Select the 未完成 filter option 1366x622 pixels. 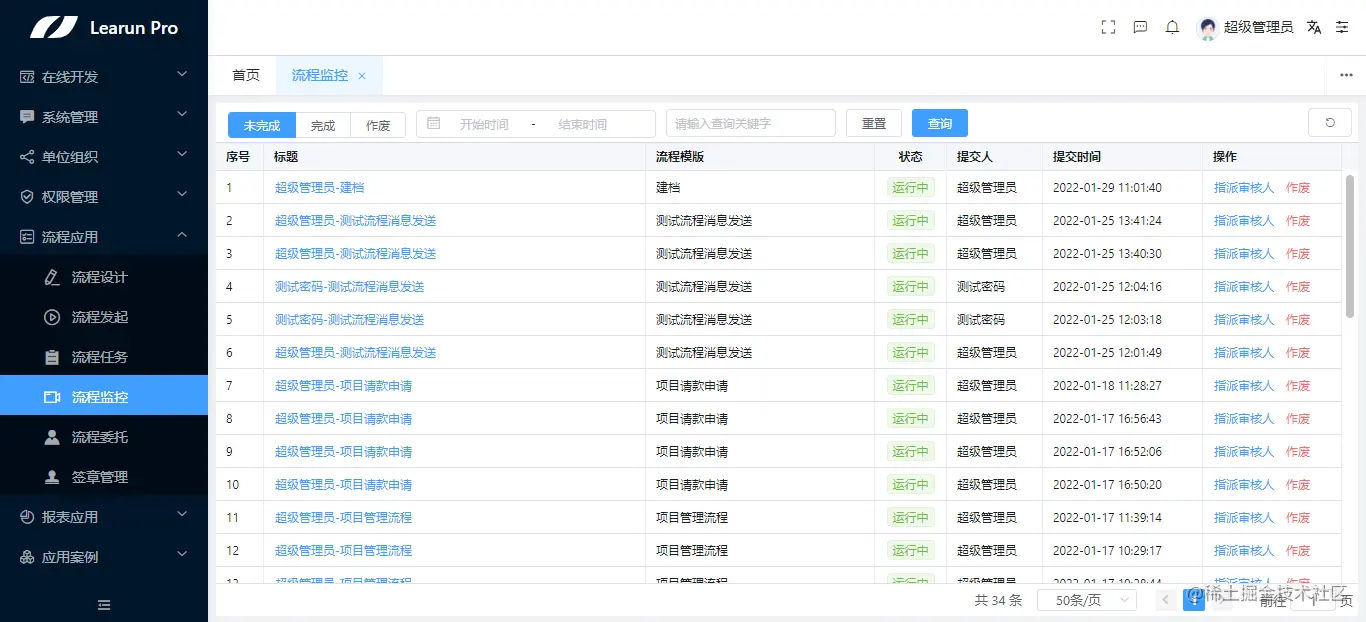[260, 124]
